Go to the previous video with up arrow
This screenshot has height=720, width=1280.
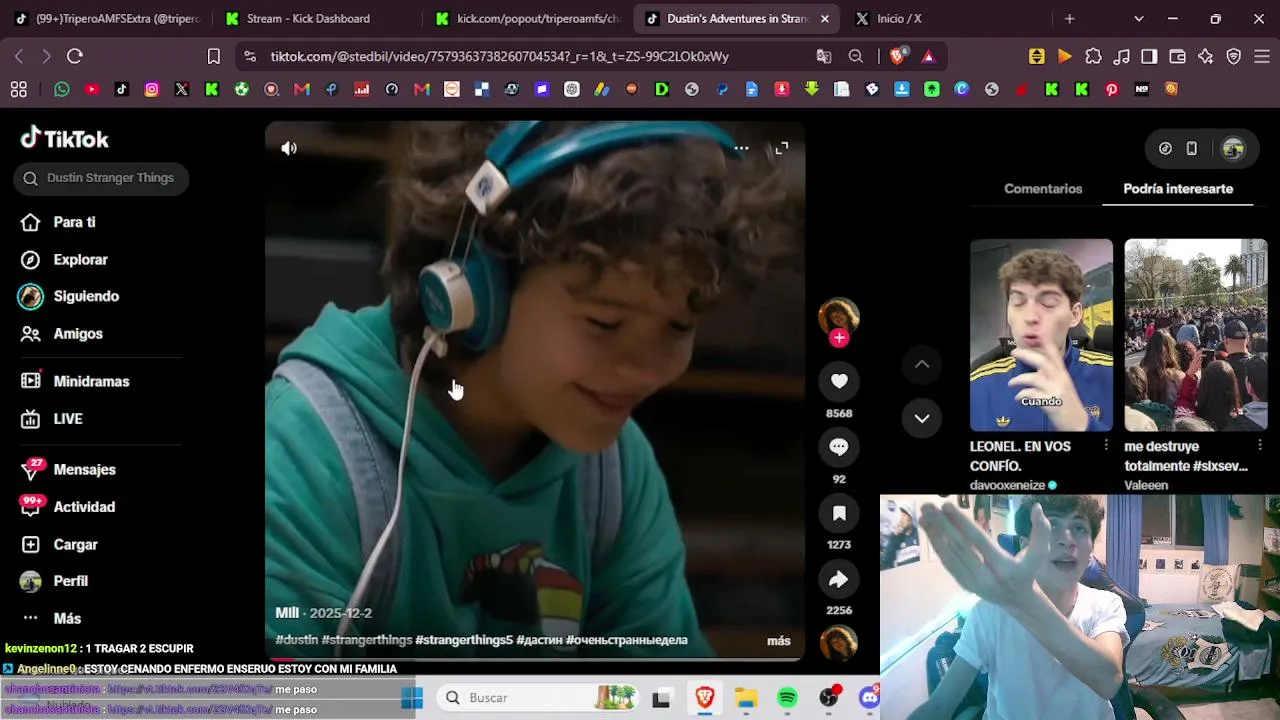tap(922, 365)
